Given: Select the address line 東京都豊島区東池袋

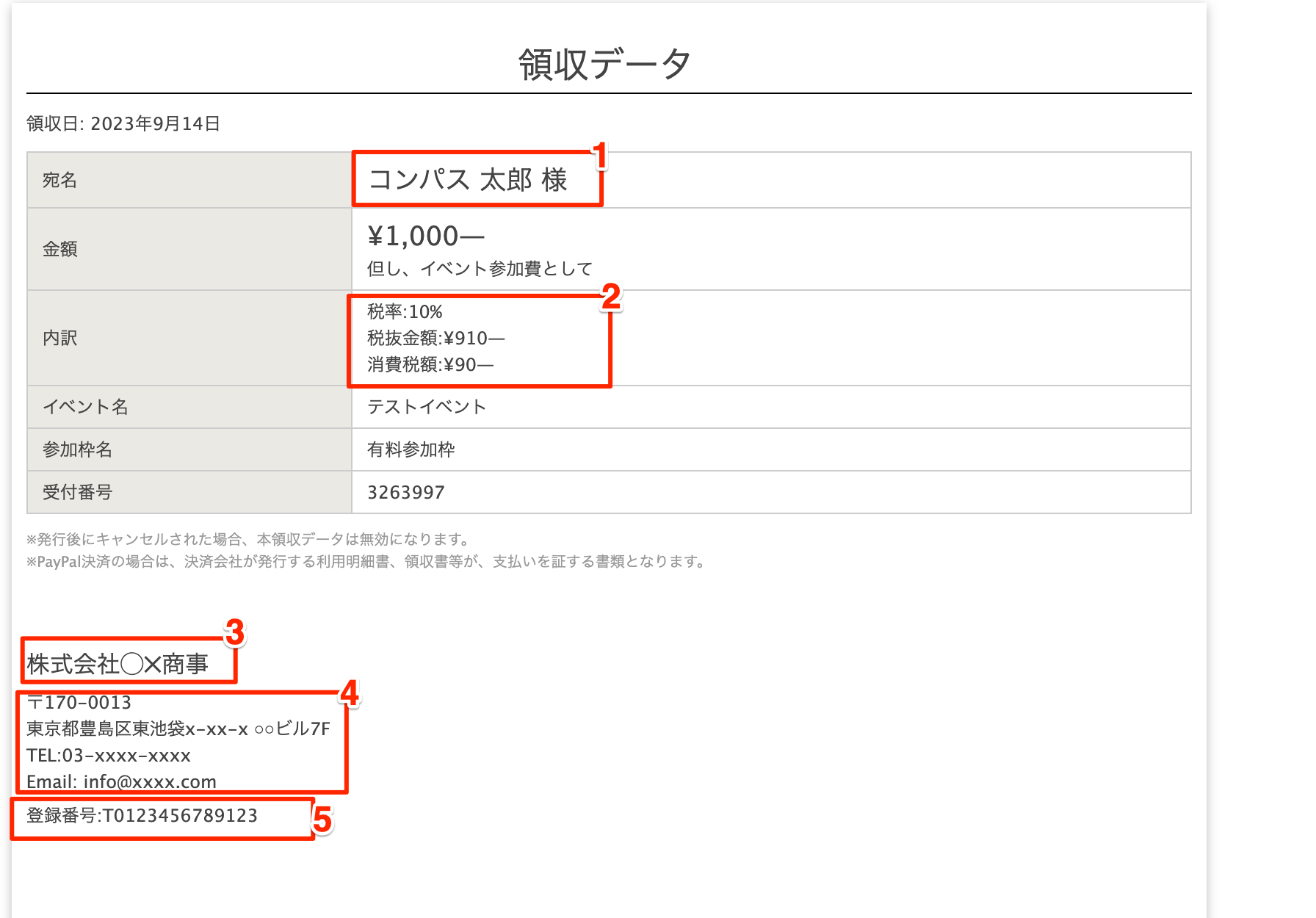Looking at the screenshot, I should (x=178, y=729).
